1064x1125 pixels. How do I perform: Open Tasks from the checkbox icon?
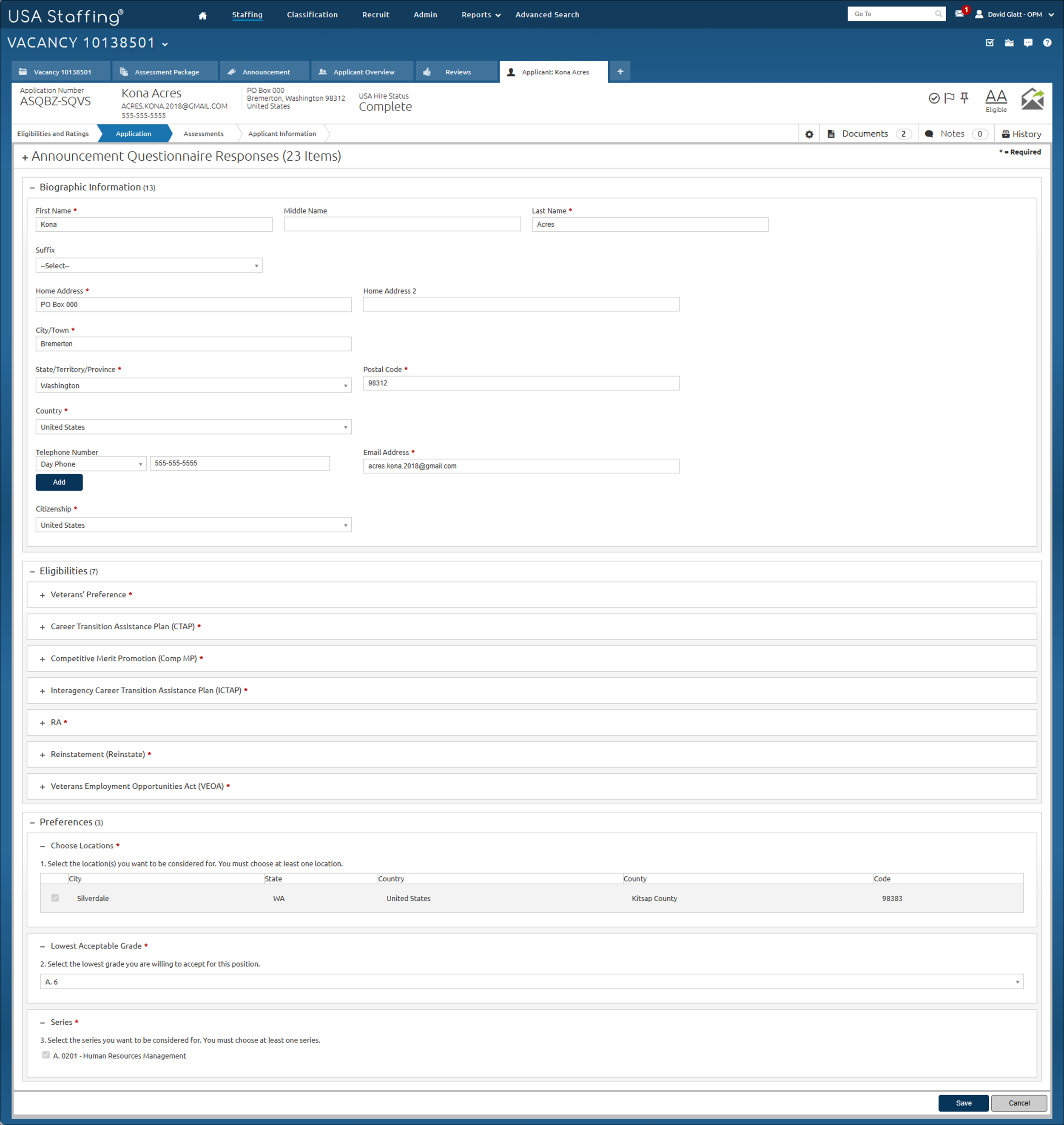pos(990,43)
